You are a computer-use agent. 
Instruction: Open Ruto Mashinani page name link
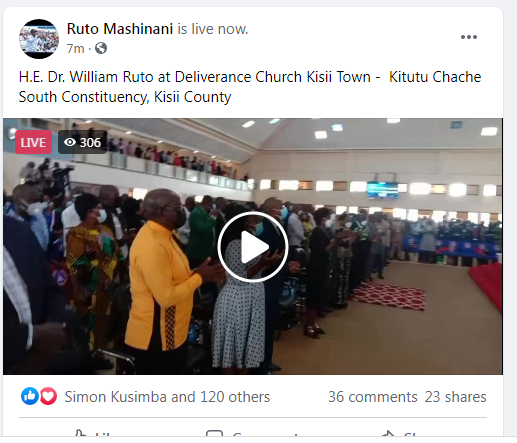coord(120,29)
